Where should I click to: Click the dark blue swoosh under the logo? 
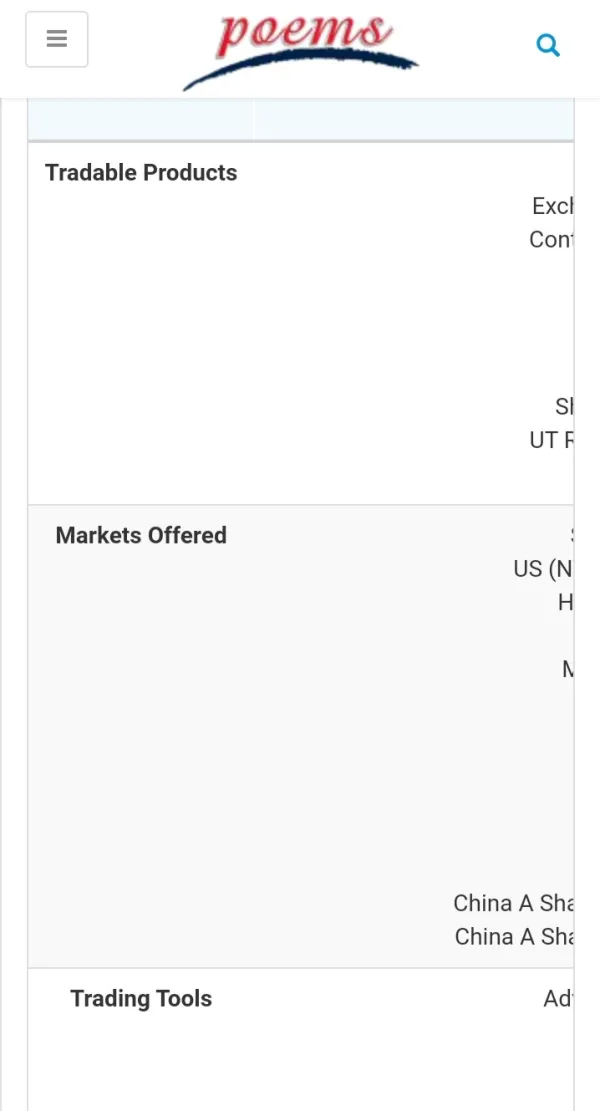click(x=300, y=68)
